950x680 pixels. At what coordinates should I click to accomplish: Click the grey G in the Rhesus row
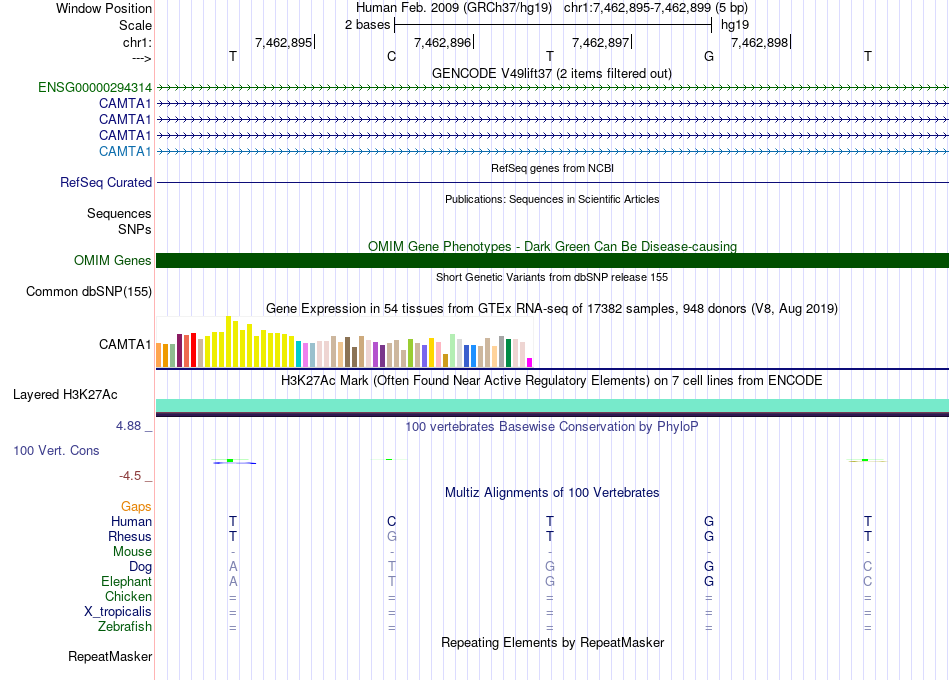coord(392,536)
